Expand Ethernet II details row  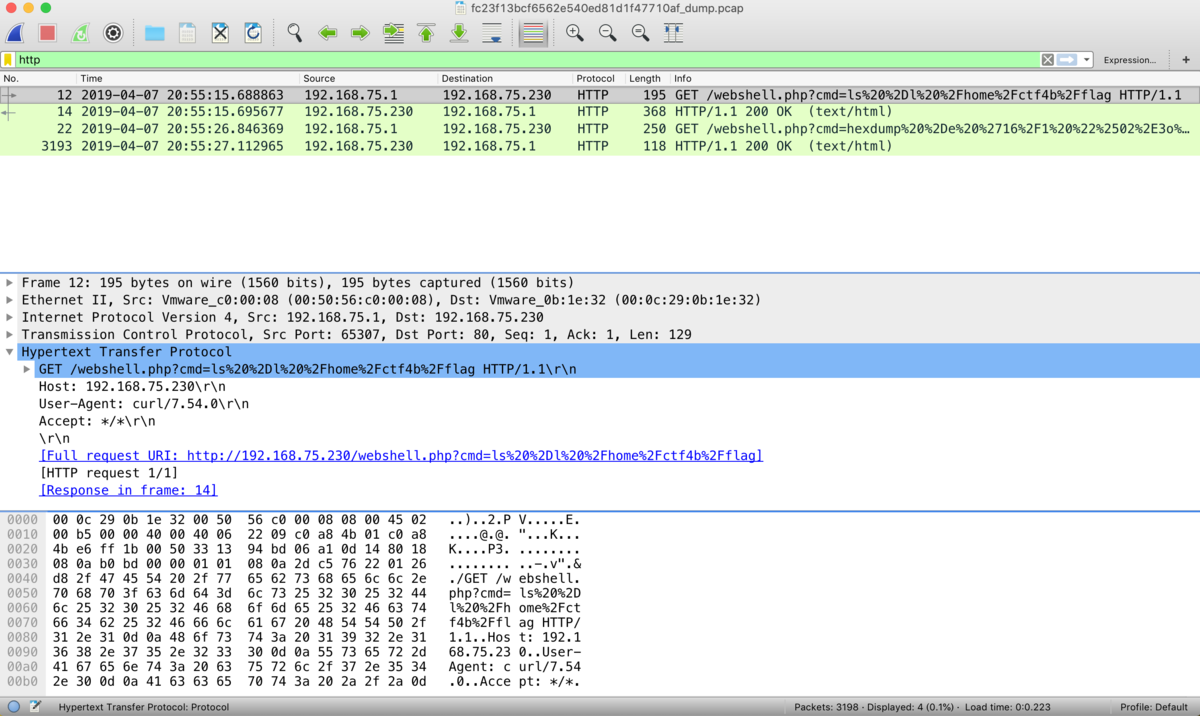point(10,300)
